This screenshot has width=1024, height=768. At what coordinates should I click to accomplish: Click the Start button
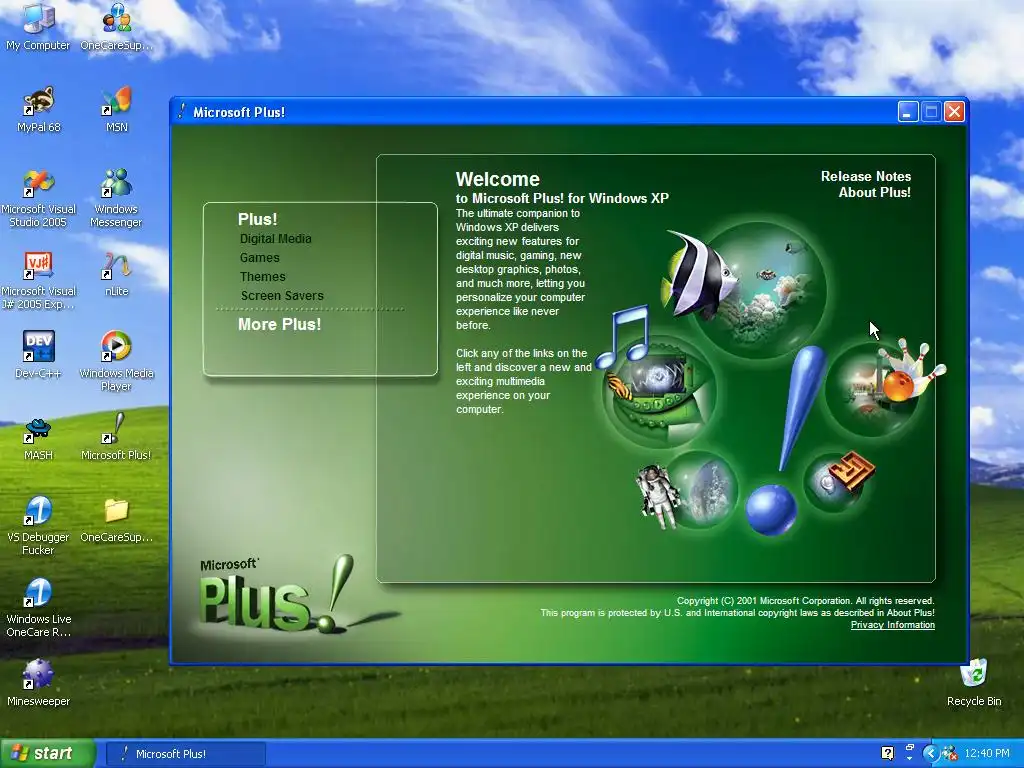tap(47, 754)
